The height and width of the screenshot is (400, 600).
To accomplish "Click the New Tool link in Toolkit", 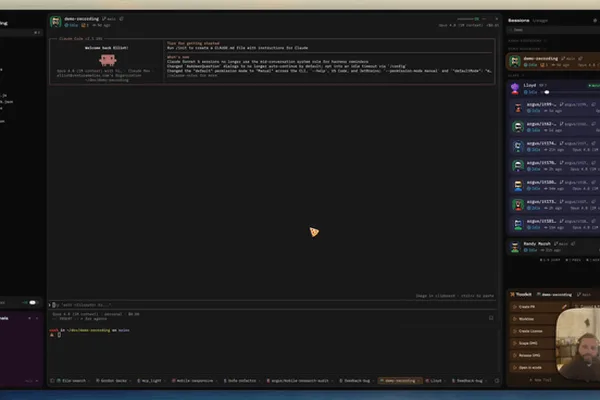I will (540, 380).
